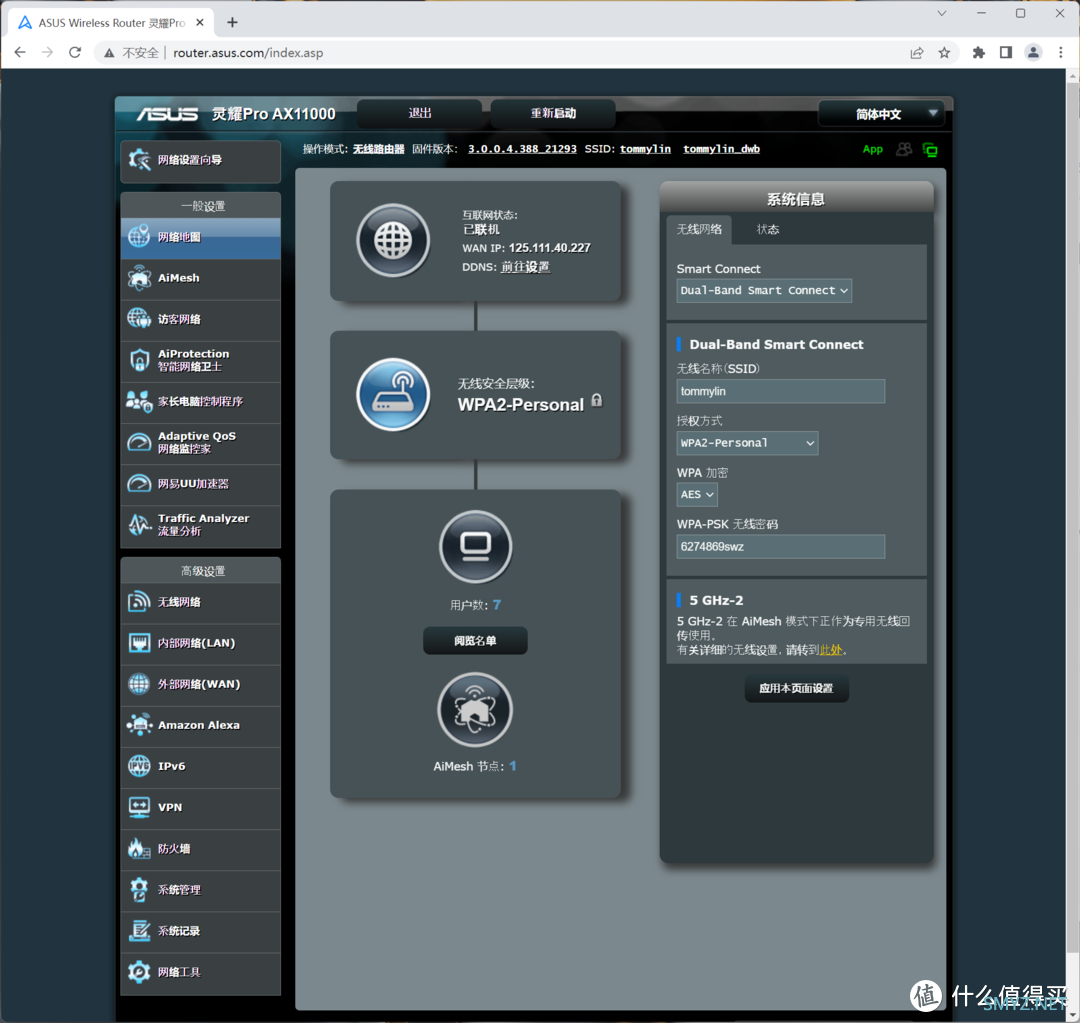
Task: Open the operation mode 无线路由器 link
Action: (x=379, y=149)
